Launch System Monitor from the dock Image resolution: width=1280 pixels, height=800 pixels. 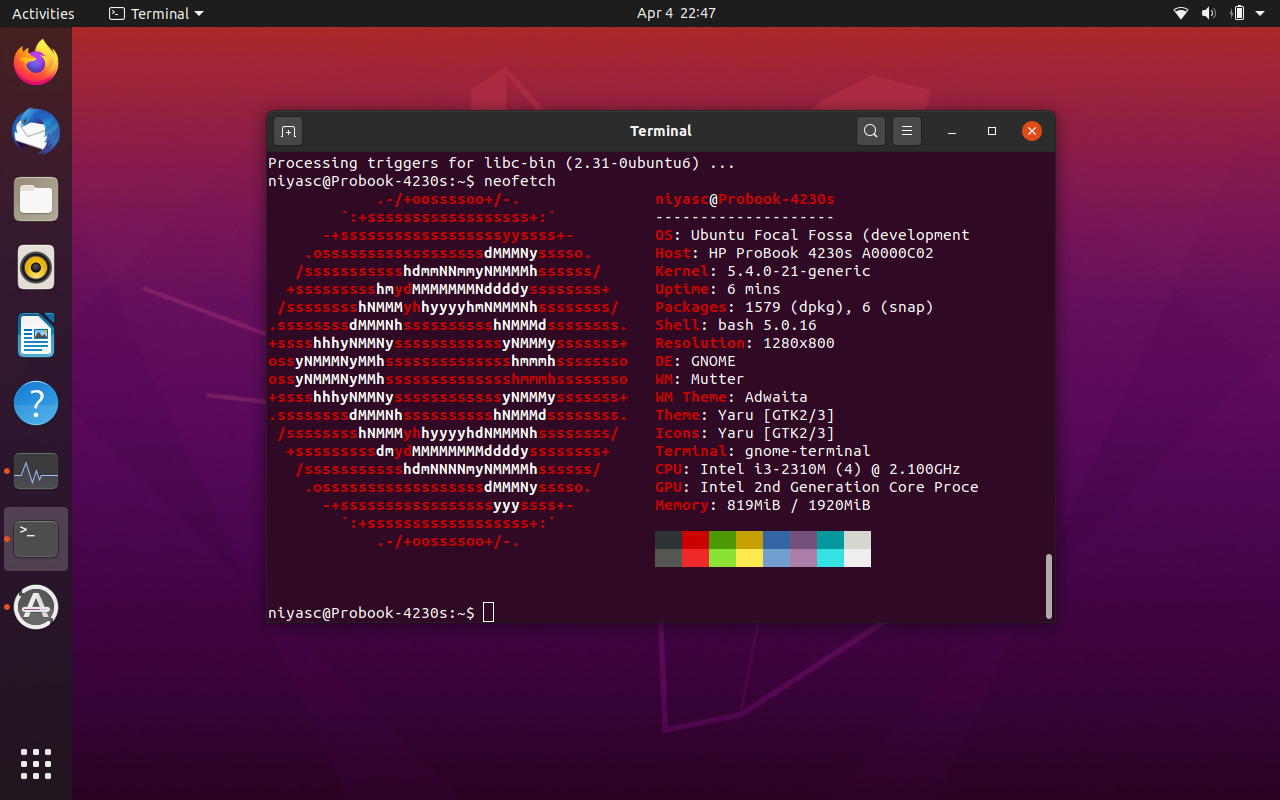click(x=36, y=471)
